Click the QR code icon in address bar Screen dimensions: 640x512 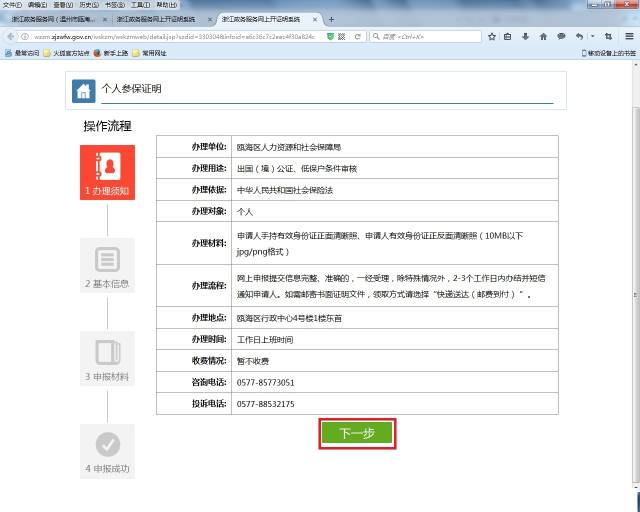click(342, 37)
